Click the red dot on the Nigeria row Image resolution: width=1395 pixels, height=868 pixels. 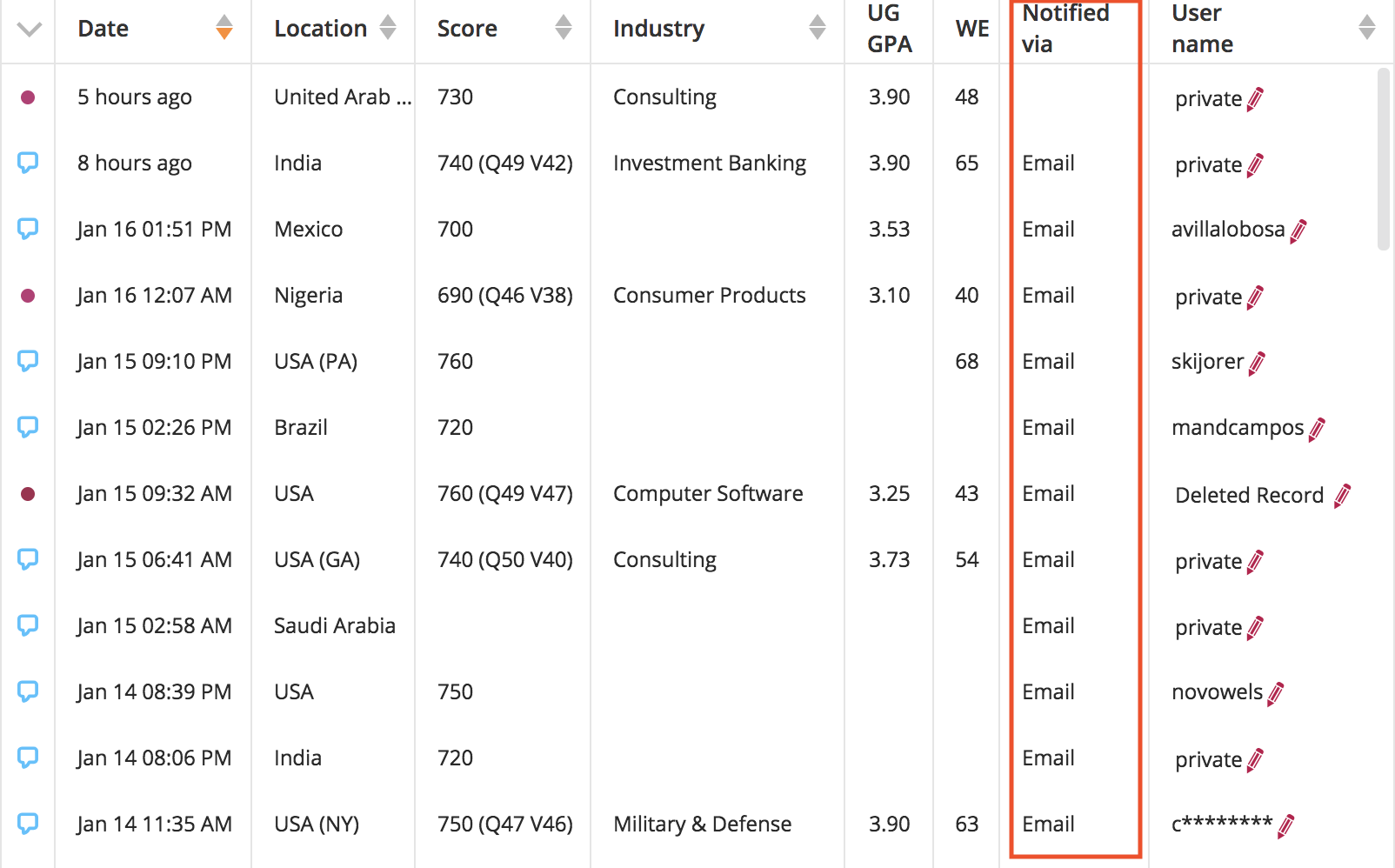click(28, 296)
